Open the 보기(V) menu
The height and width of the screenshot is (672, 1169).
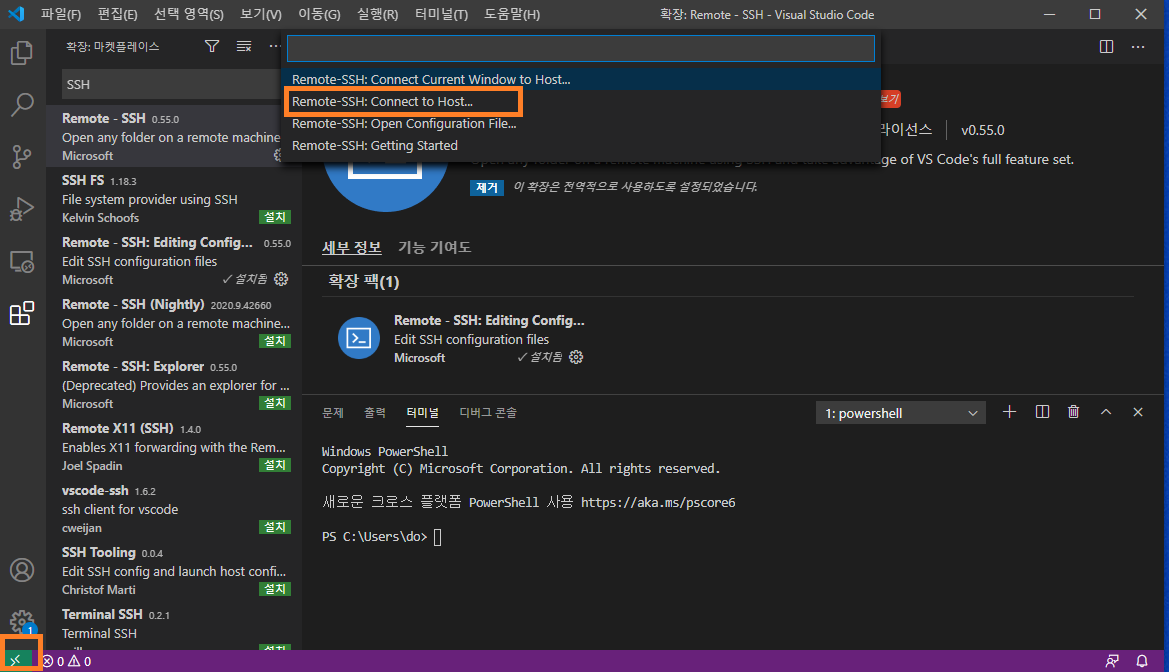pyautogui.click(x=261, y=14)
